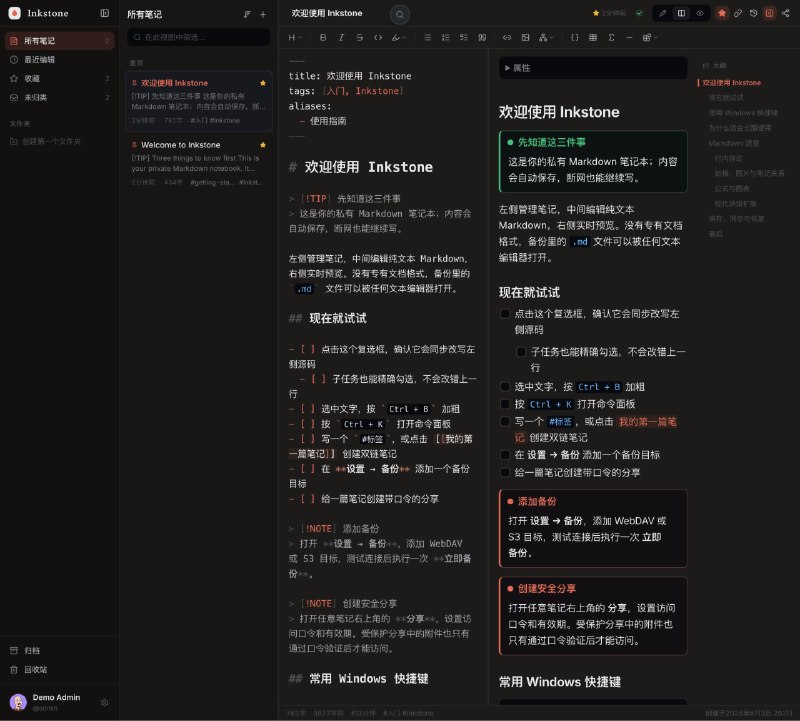The height and width of the screenshot is (721, 800).
Task: Insert a hyperlink
Action: pos(507,37)
